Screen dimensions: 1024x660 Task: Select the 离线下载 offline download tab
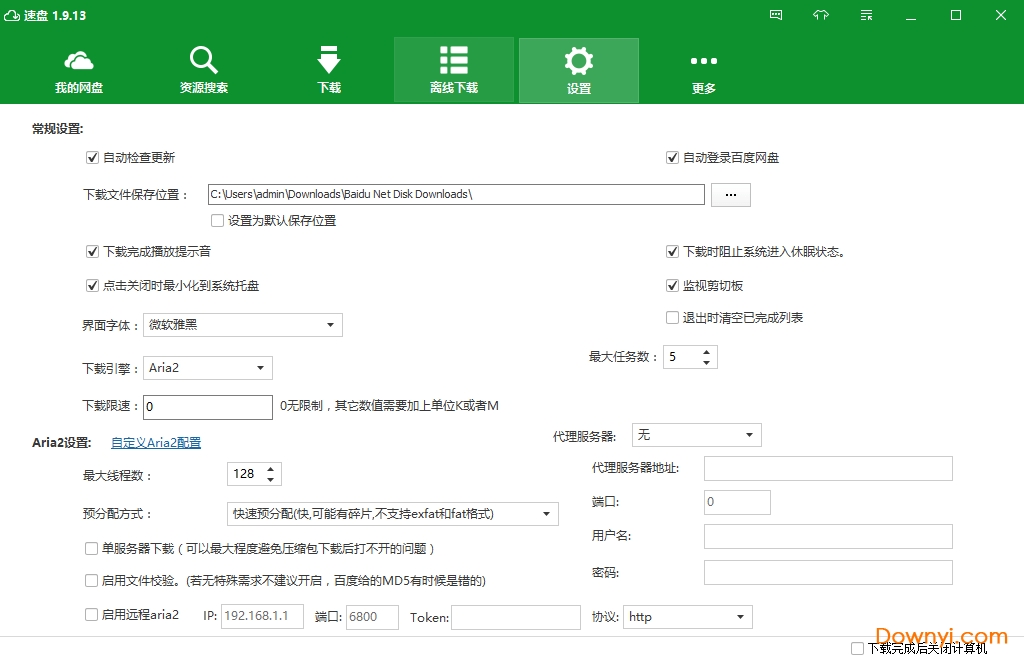coord(454,70)
